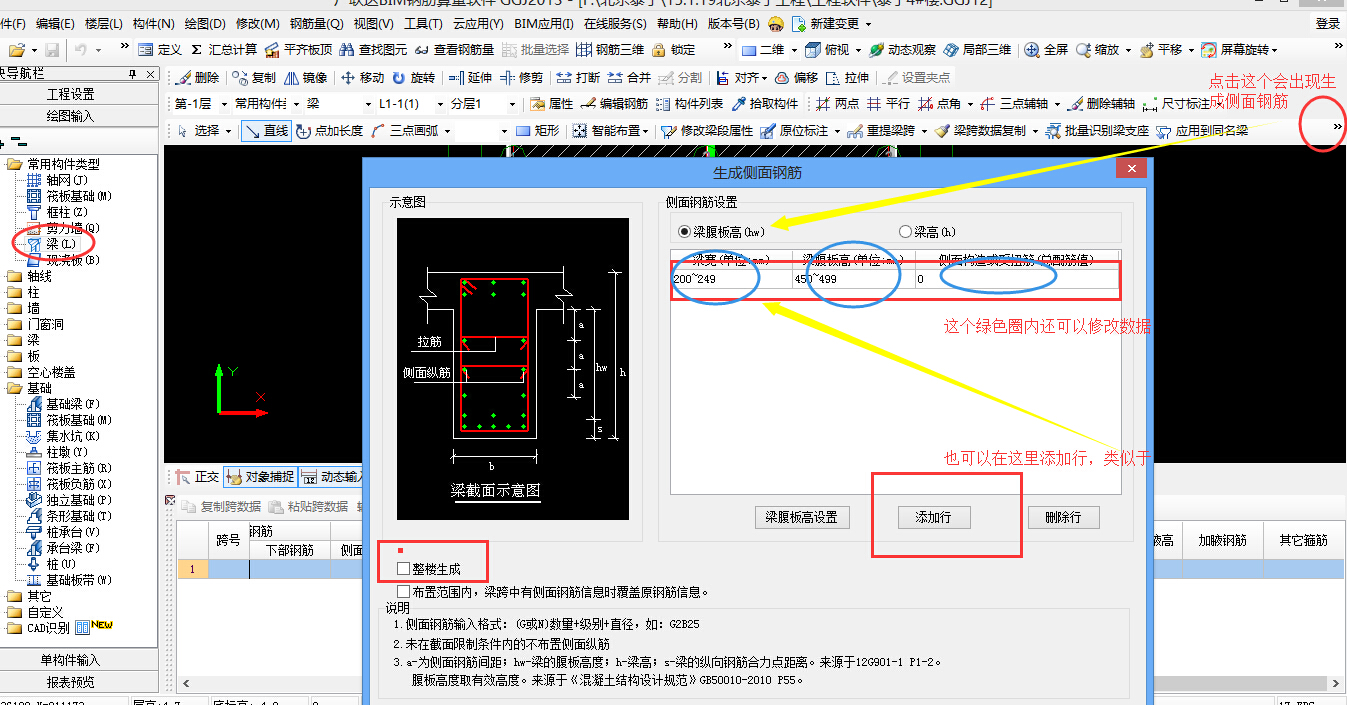The width and height of the screenshot is (1347, 705).
Task: Check the 整楼生成 checkbox
Action: (403, 569)
